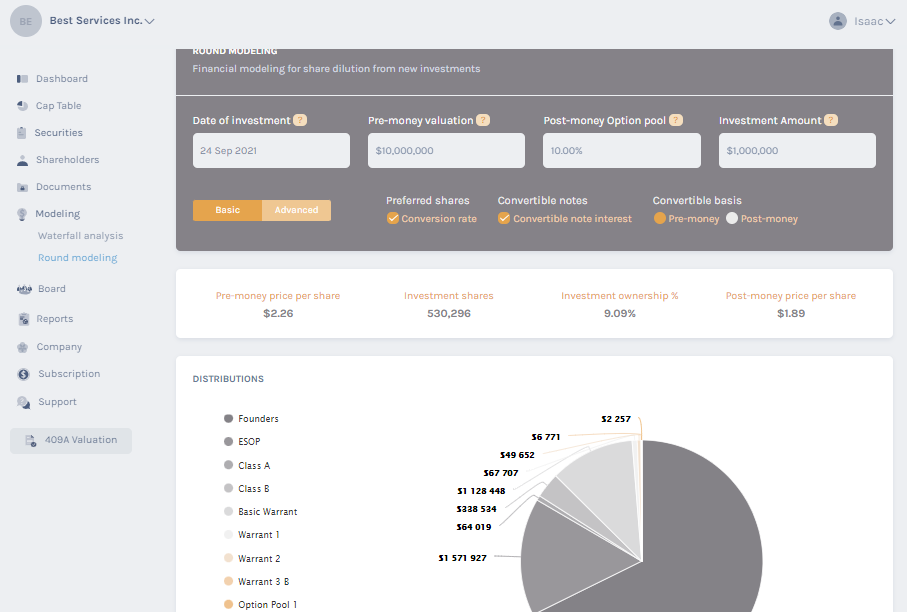
Task: Click the $1 571 927 pie chart label
Action: tap(463, 558)
